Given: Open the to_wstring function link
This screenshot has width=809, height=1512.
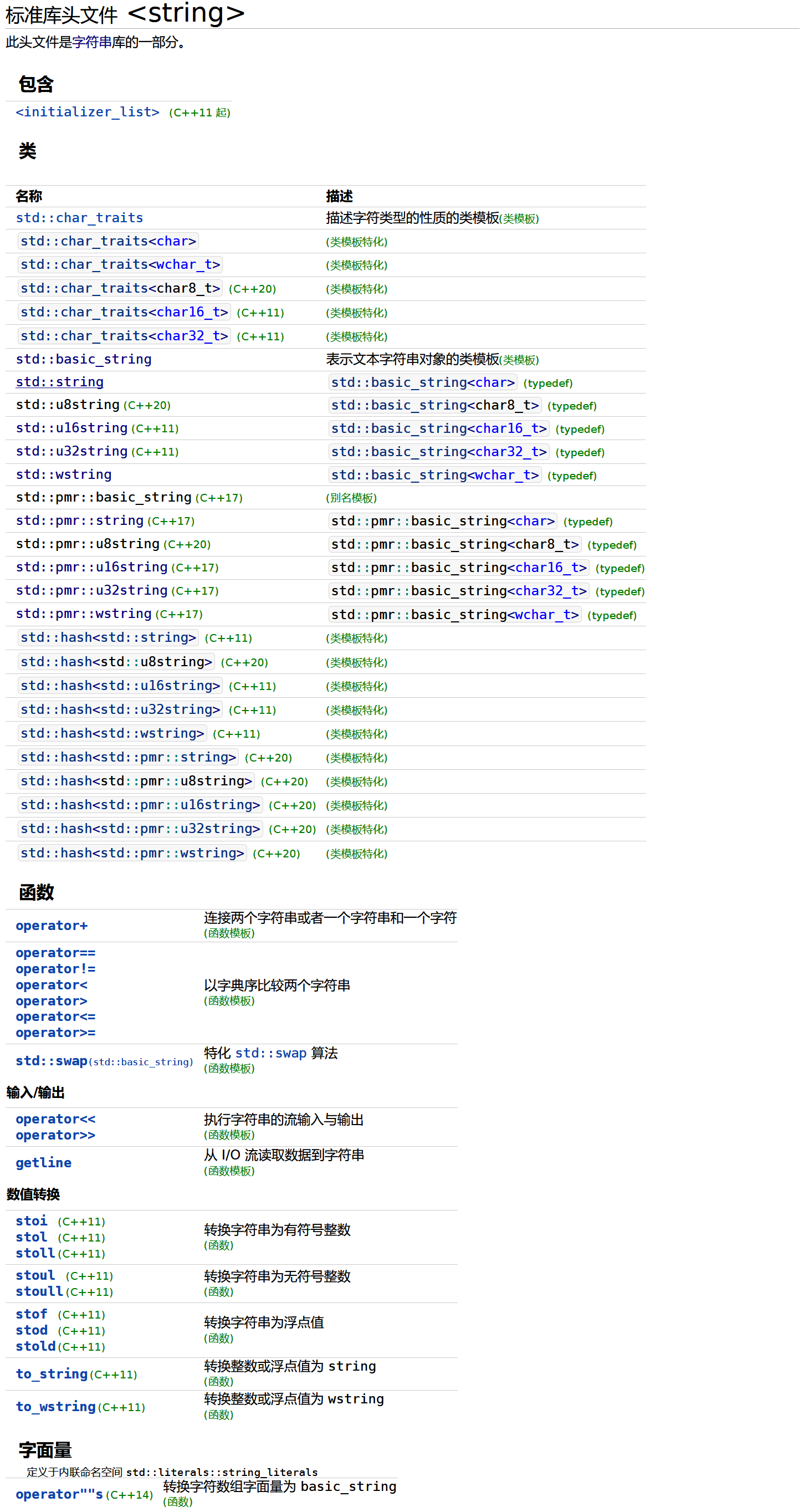Looking at the screenshot, I should 56,1407.
